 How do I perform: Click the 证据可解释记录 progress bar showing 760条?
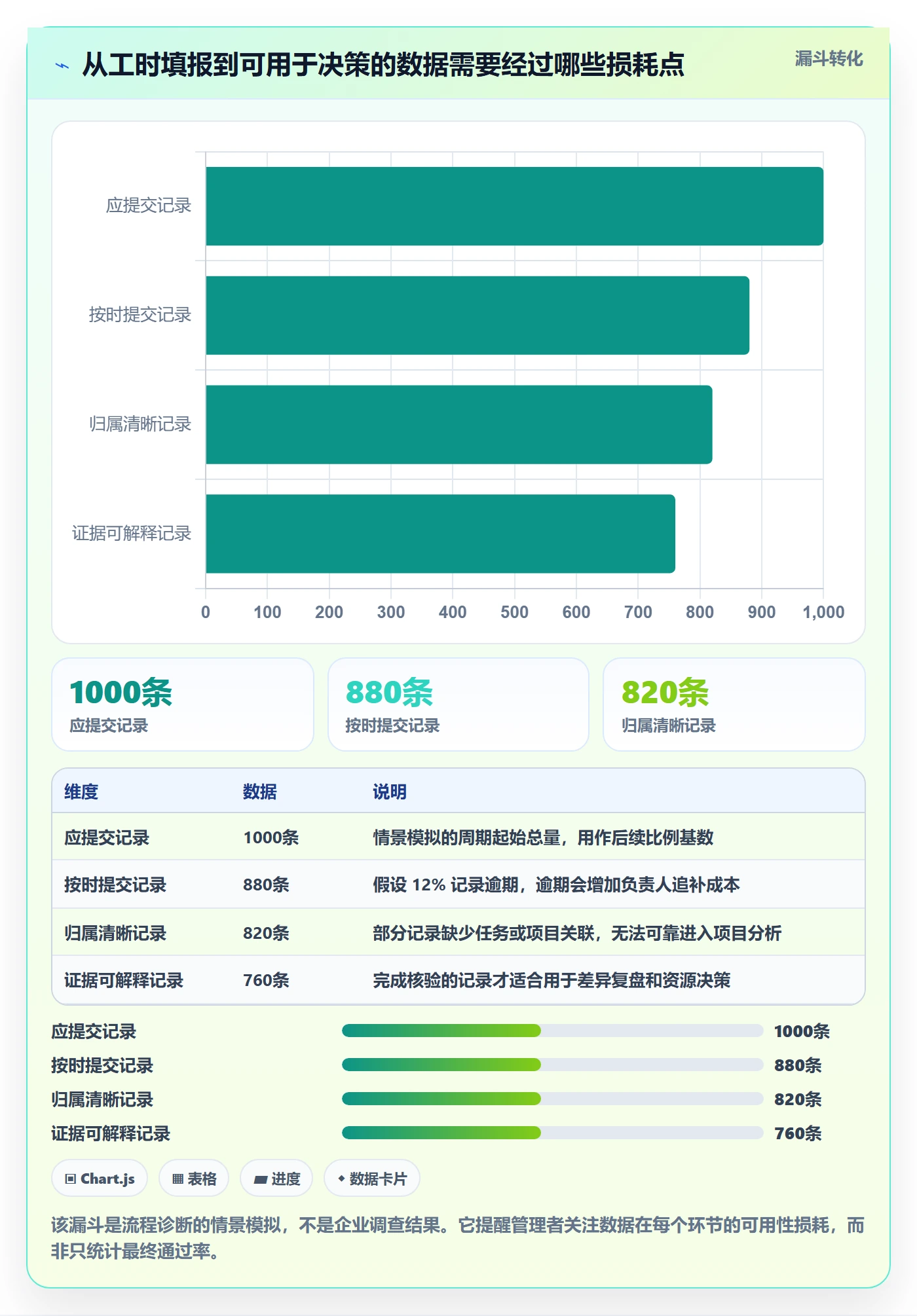coord(552,1133)
